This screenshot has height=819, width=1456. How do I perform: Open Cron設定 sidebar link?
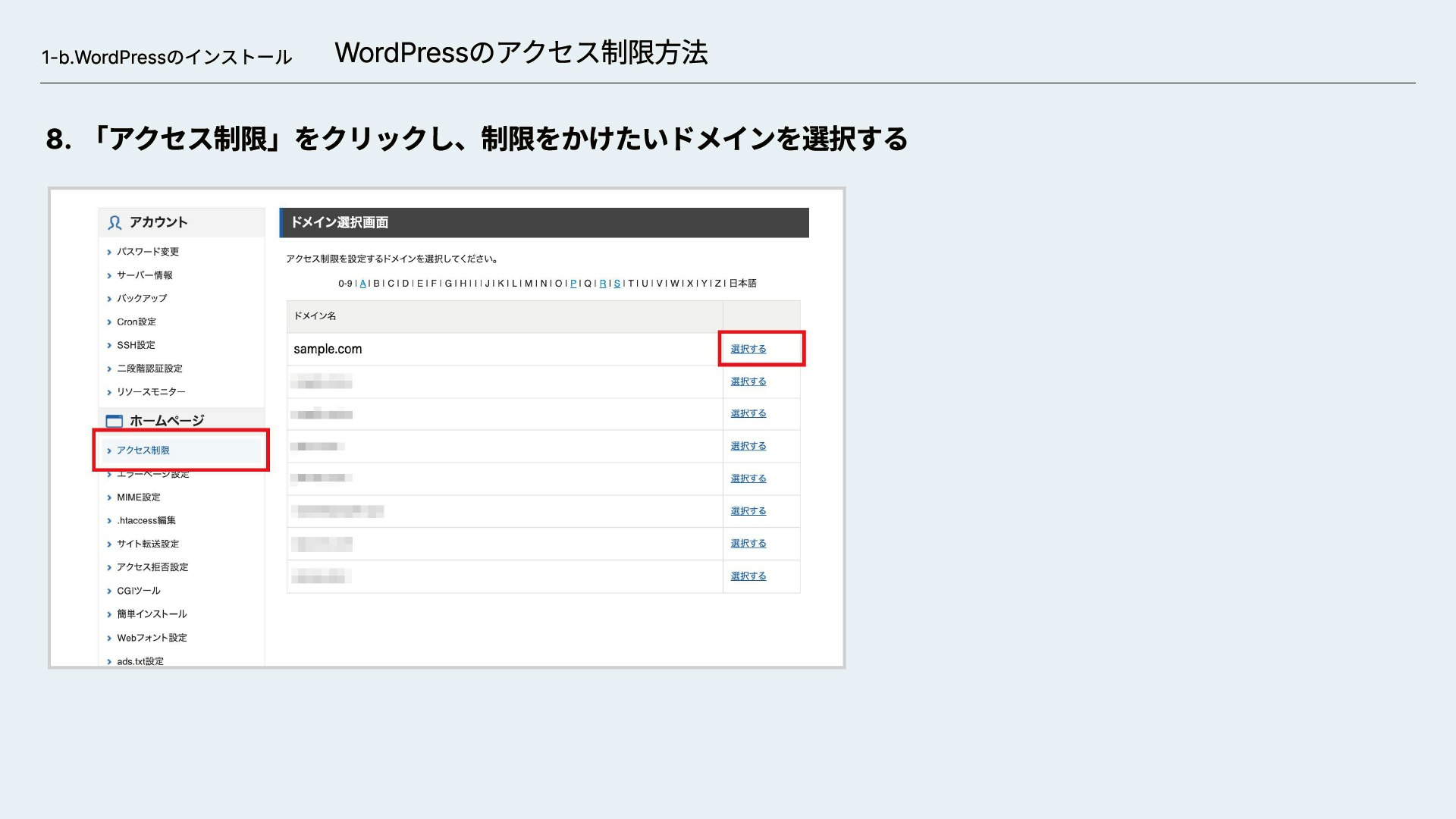136,322
